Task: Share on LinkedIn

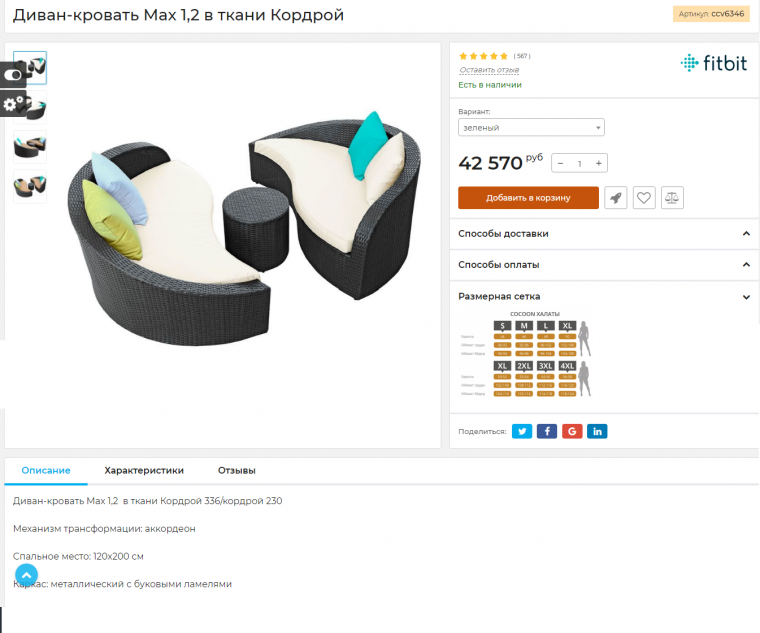Action: click(x=597, y=431)
